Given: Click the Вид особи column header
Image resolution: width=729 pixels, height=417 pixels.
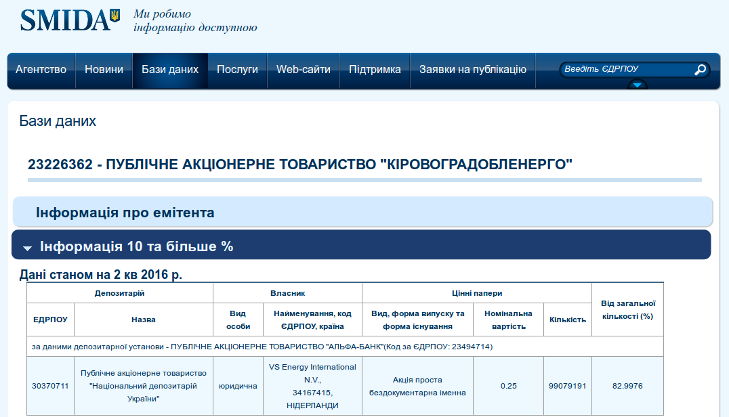Looking at the screenshot, I should coord(238,320).
